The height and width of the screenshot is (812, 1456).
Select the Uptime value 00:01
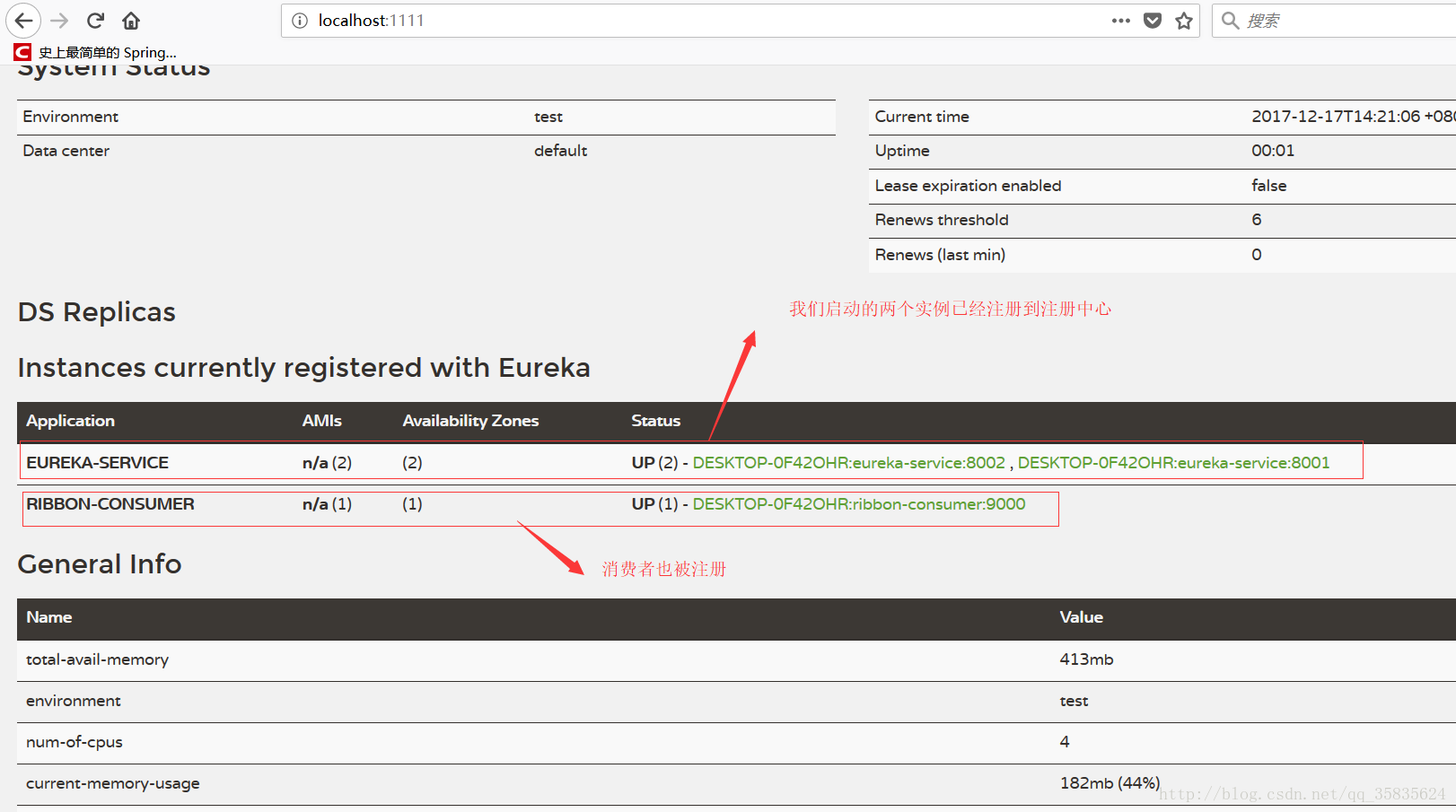click(x=1273, y=151)
